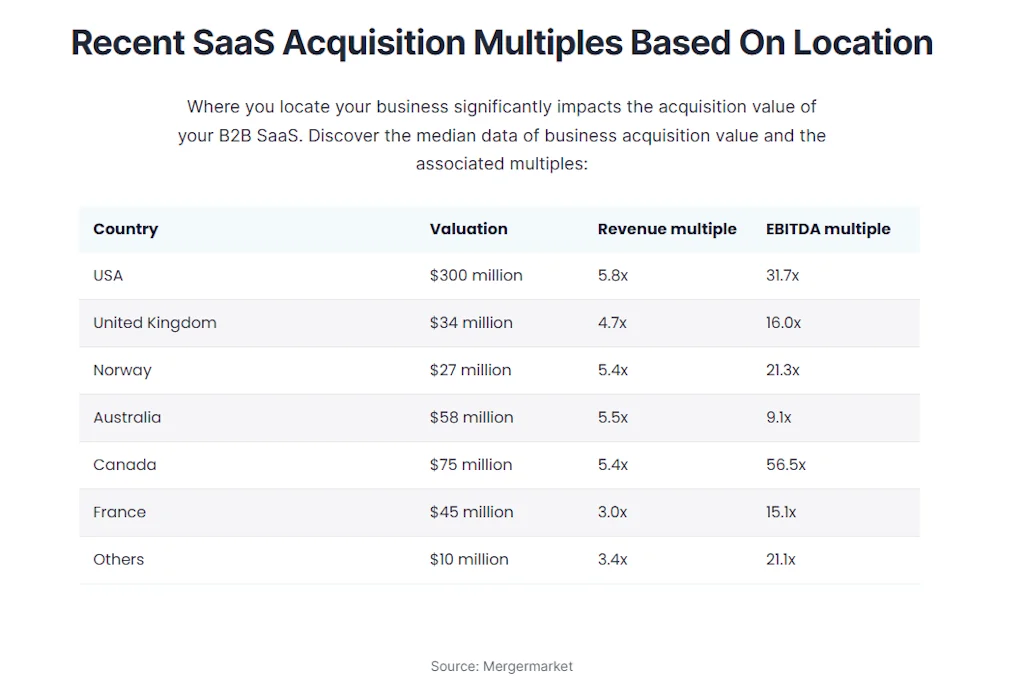Click the page title heading
Viewport: 1024px width, 699px height.
click(500, 42)
